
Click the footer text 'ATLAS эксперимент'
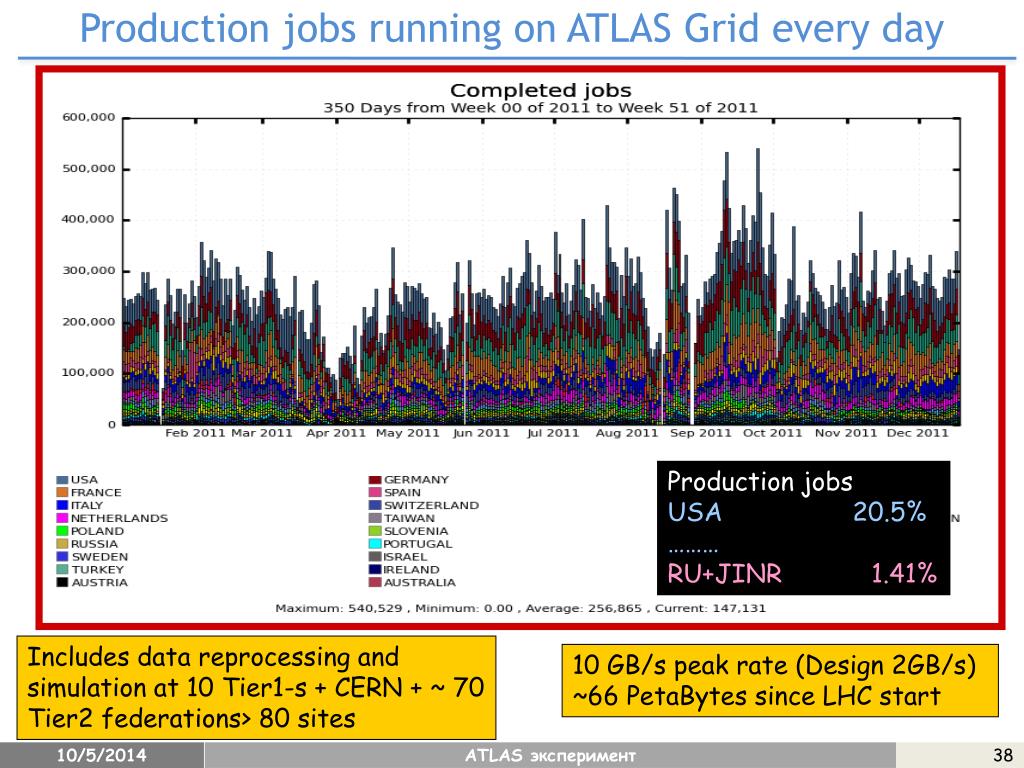coord(550,756)
